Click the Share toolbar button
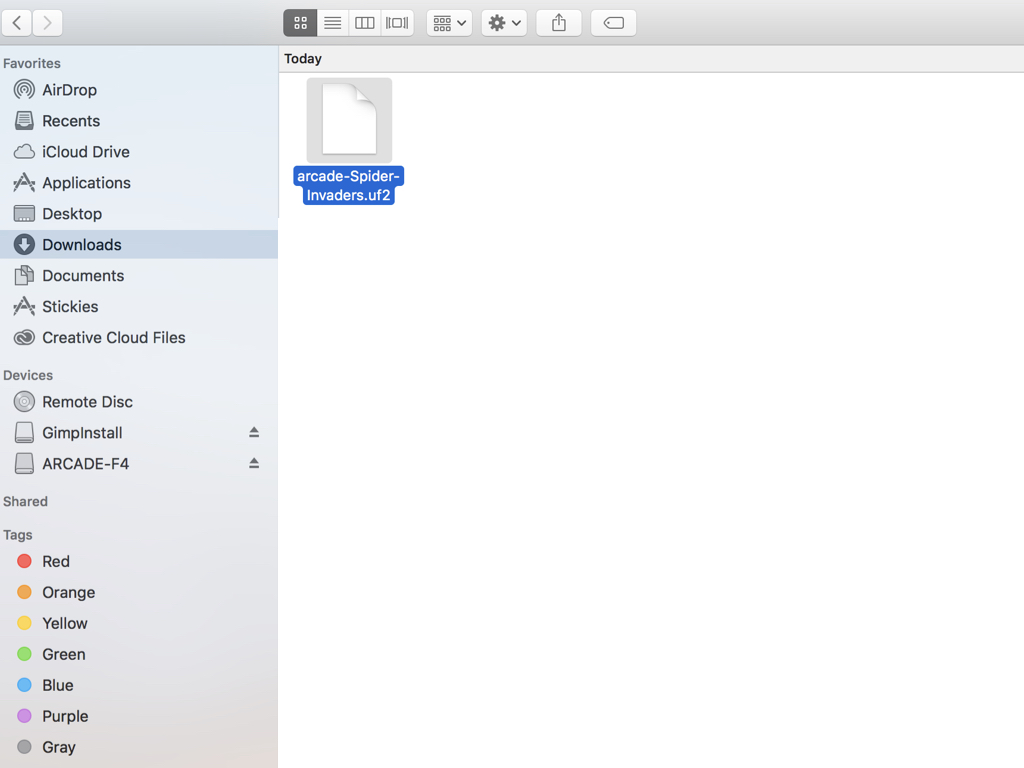 [559, 23]
